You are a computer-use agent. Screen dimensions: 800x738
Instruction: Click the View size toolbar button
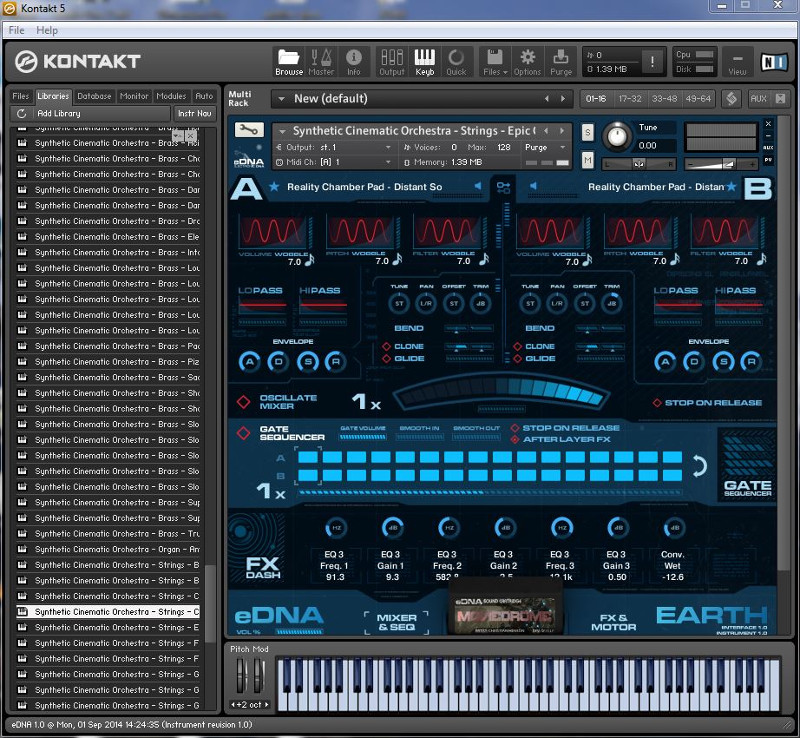[737, 62]
